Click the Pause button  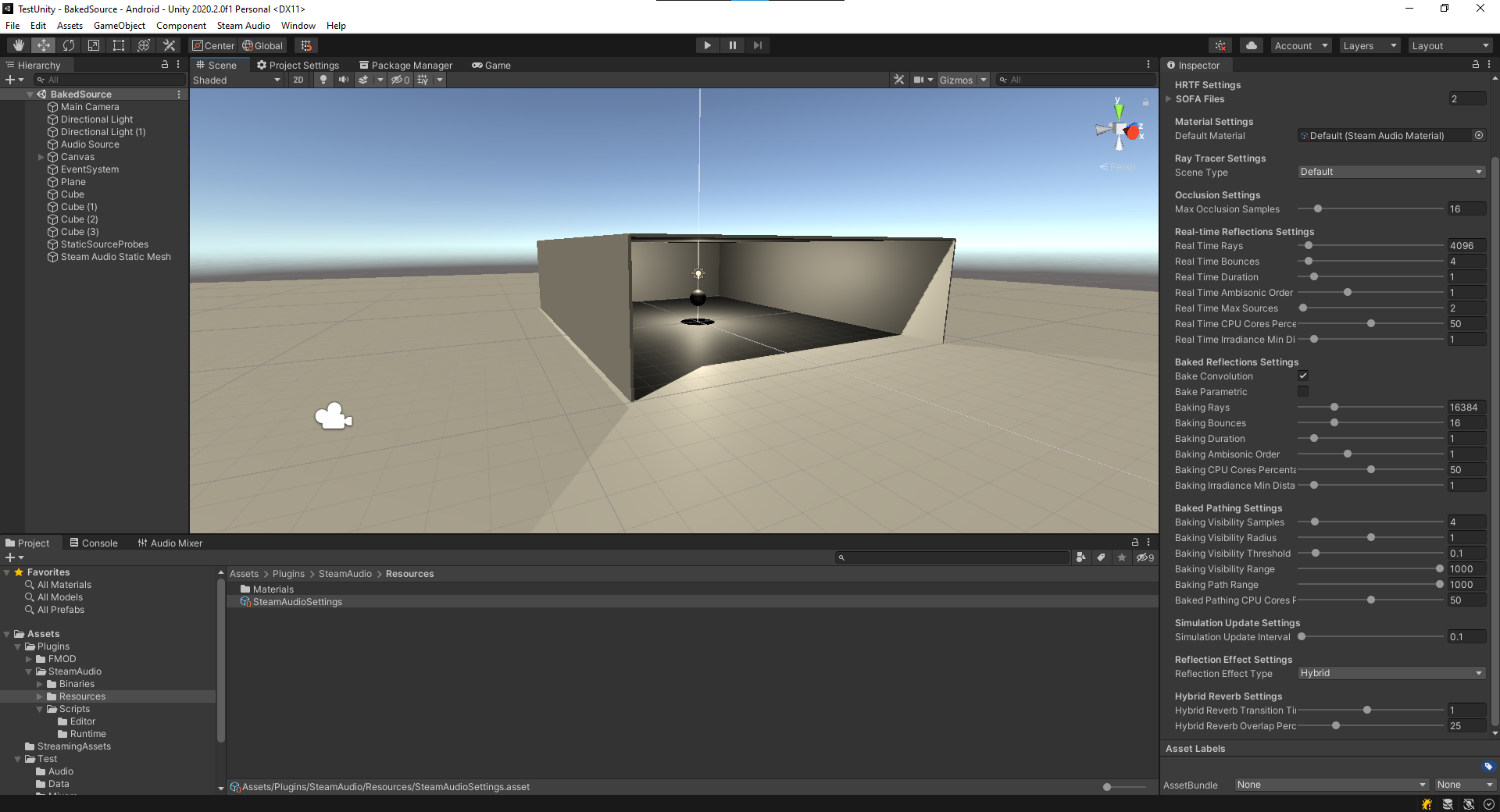click(732, 45)
